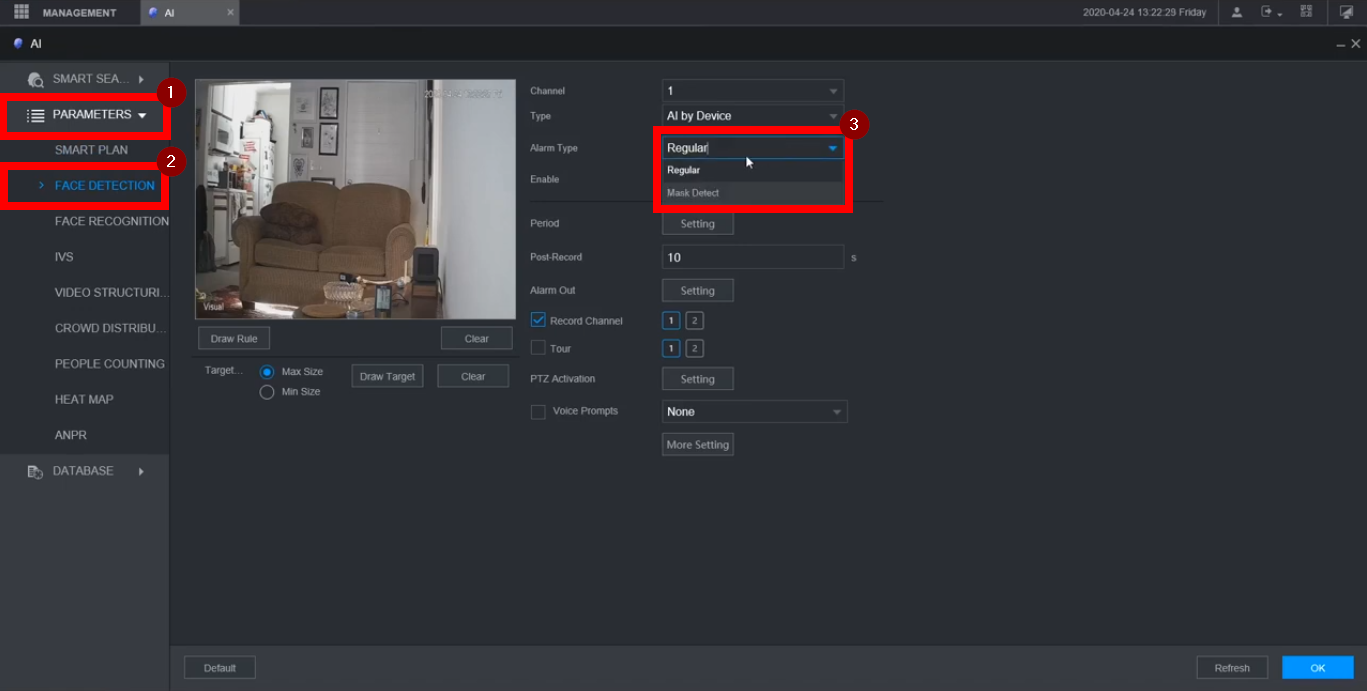Click the Draw Target button
The height and width of the screenshot is (691, 1367).
click(387, 376)
